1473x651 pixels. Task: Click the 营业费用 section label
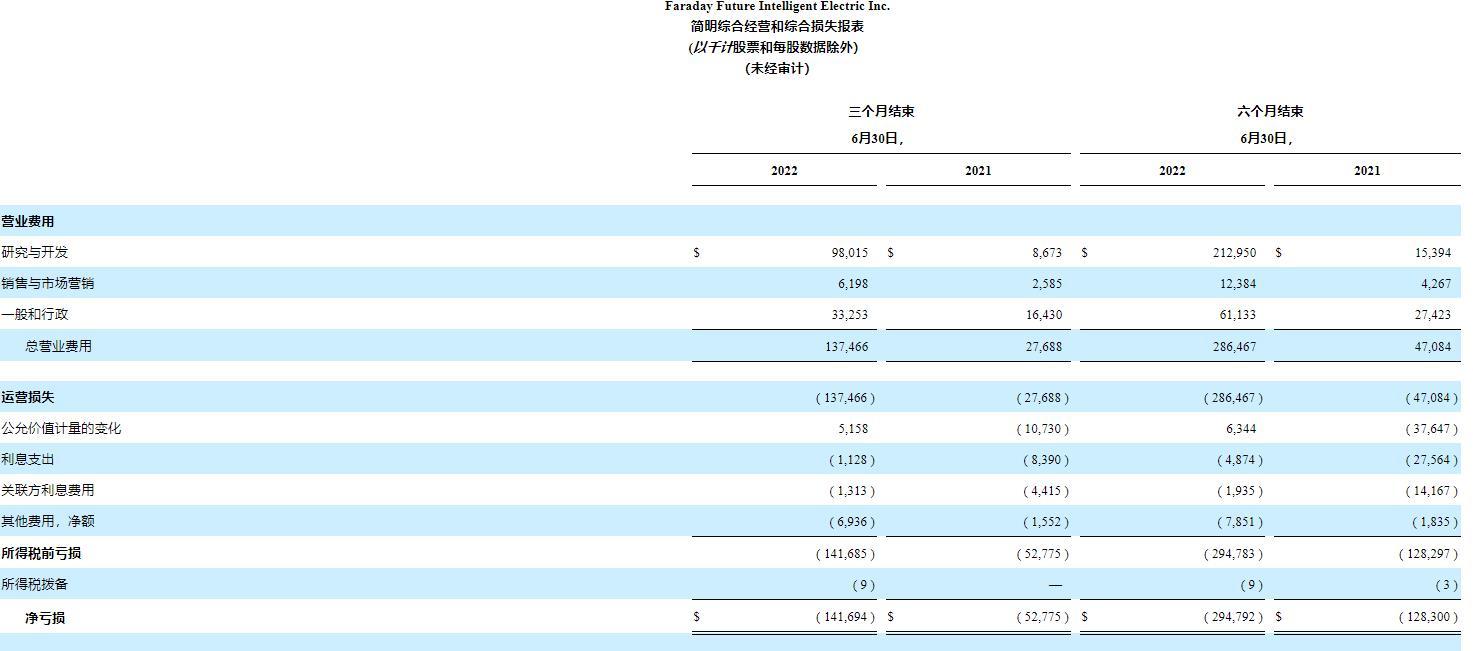[28, 222]
